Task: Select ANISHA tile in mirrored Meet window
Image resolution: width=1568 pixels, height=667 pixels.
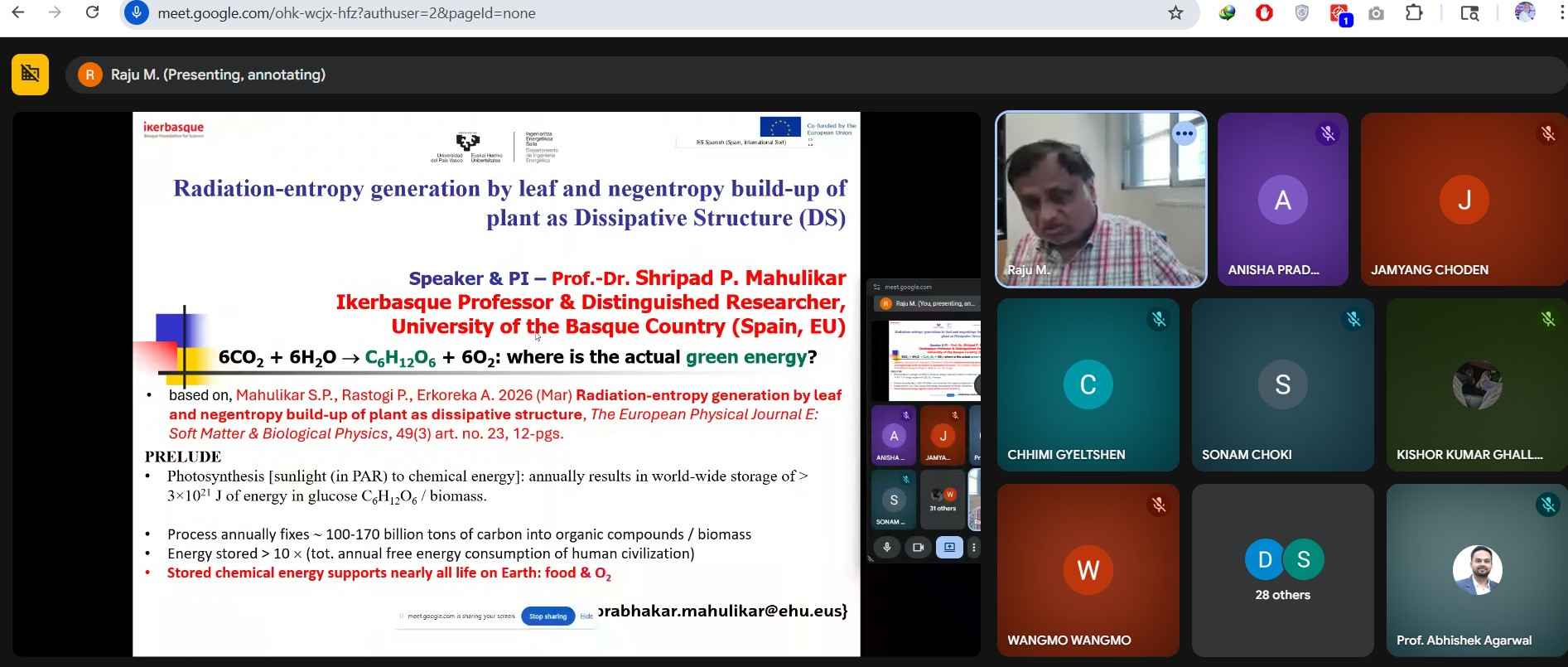Action: click(893, 436)
